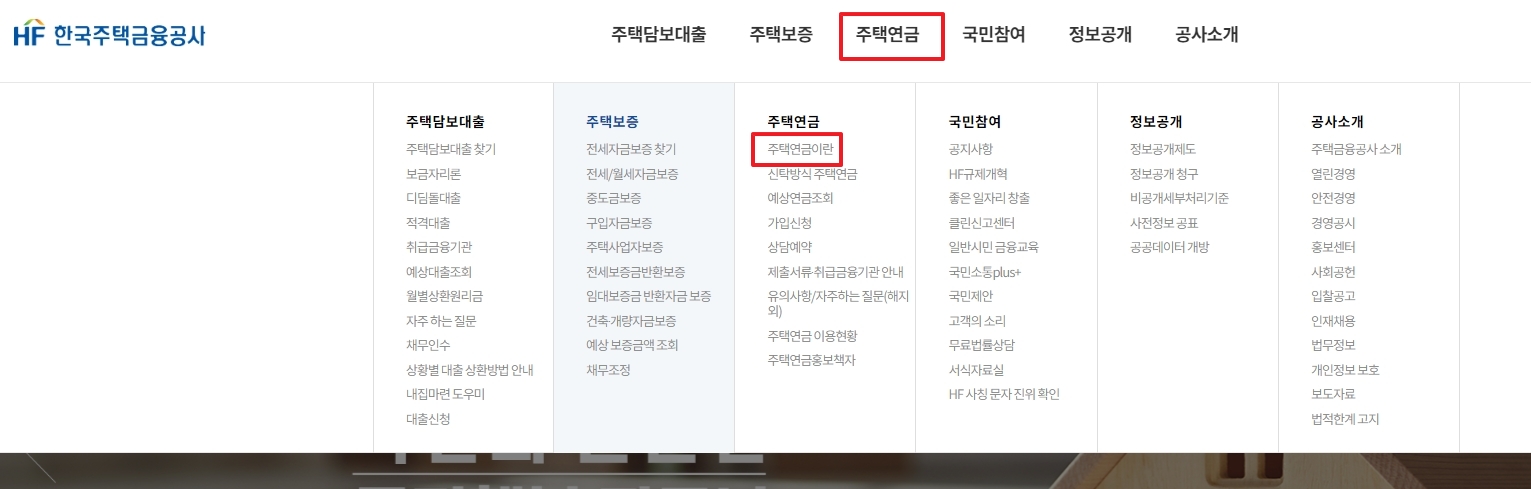Open 주택금융공사 소개 link
Image resolution: width=1531 pixels, height=489 pixels.
[x=1356, y=149]
